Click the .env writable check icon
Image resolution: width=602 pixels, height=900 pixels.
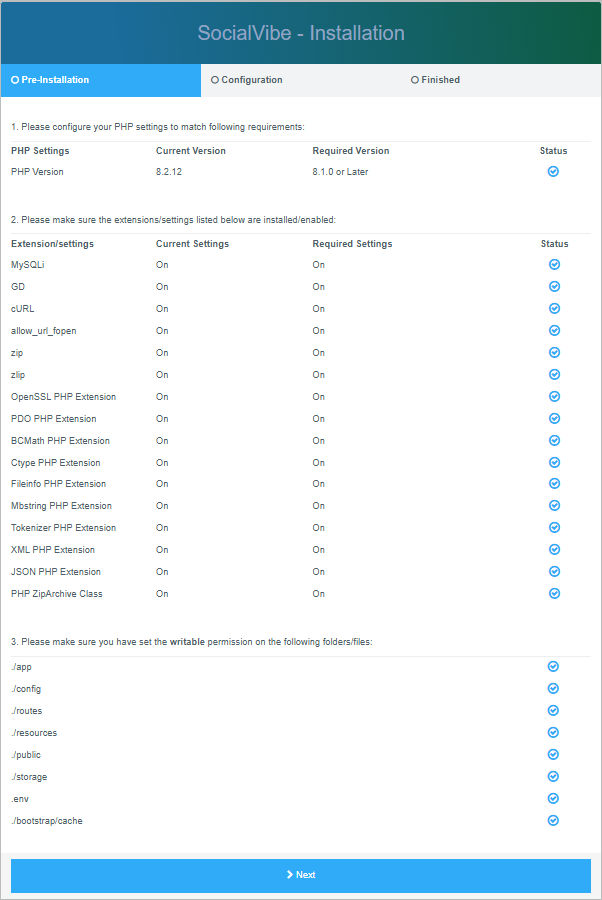553,798
